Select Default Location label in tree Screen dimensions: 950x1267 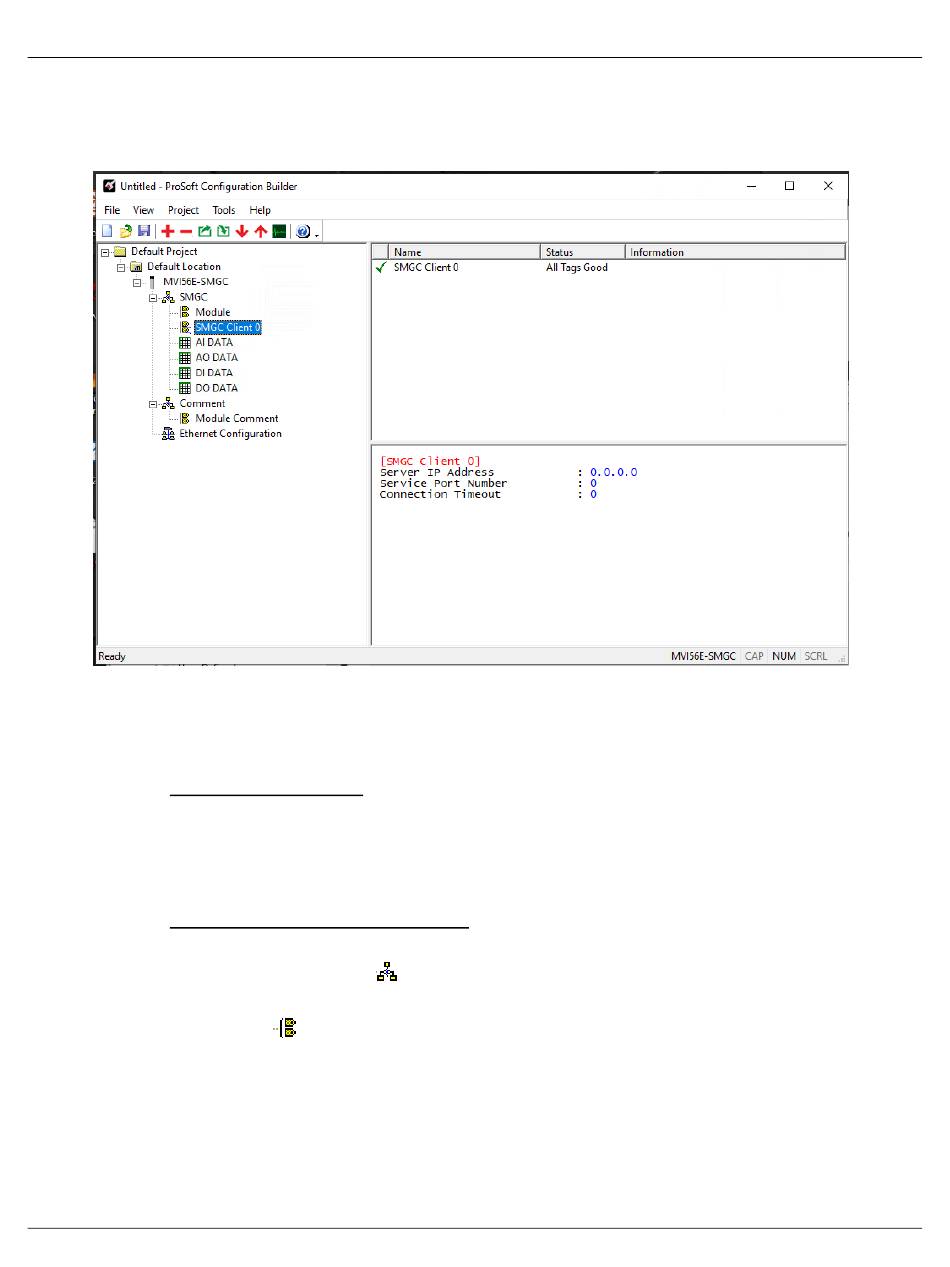pyautogui.click(x=184, y=267)
